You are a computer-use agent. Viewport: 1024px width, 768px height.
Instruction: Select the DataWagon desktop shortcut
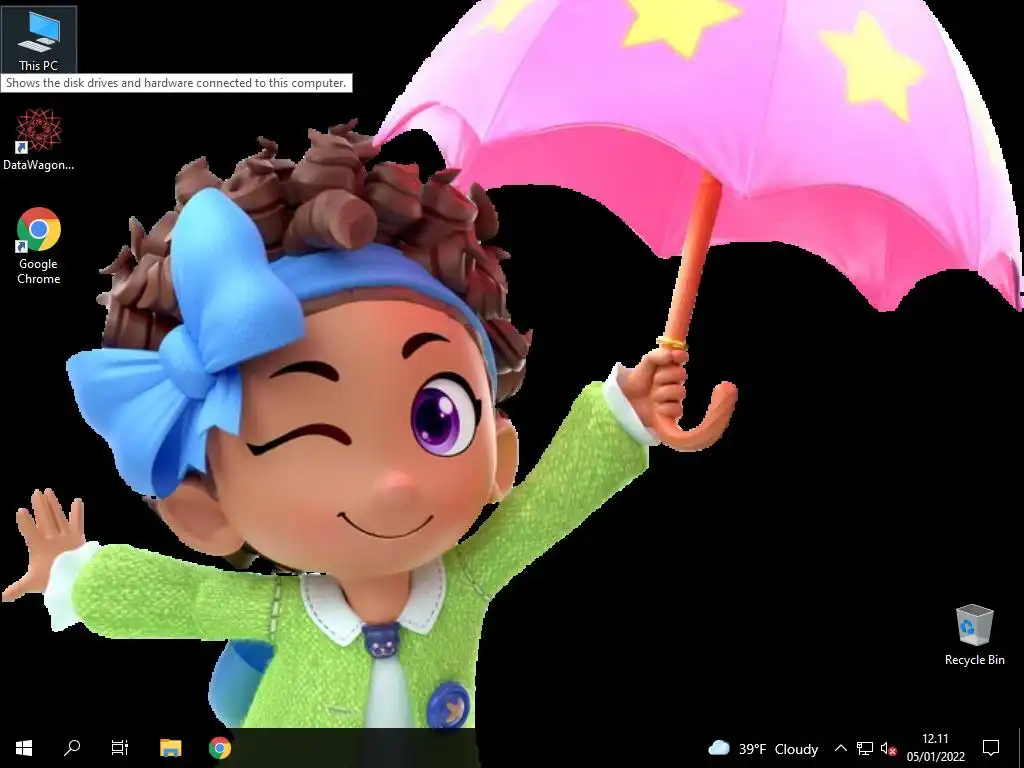[39, 140]
